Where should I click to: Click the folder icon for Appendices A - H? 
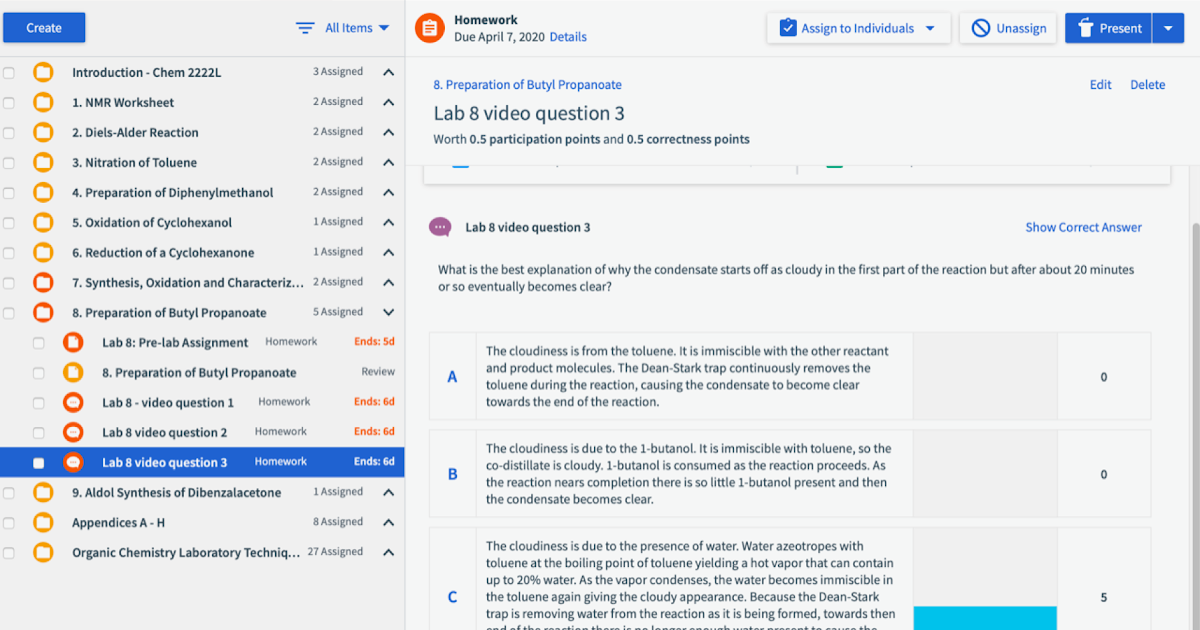pos(43,522)
